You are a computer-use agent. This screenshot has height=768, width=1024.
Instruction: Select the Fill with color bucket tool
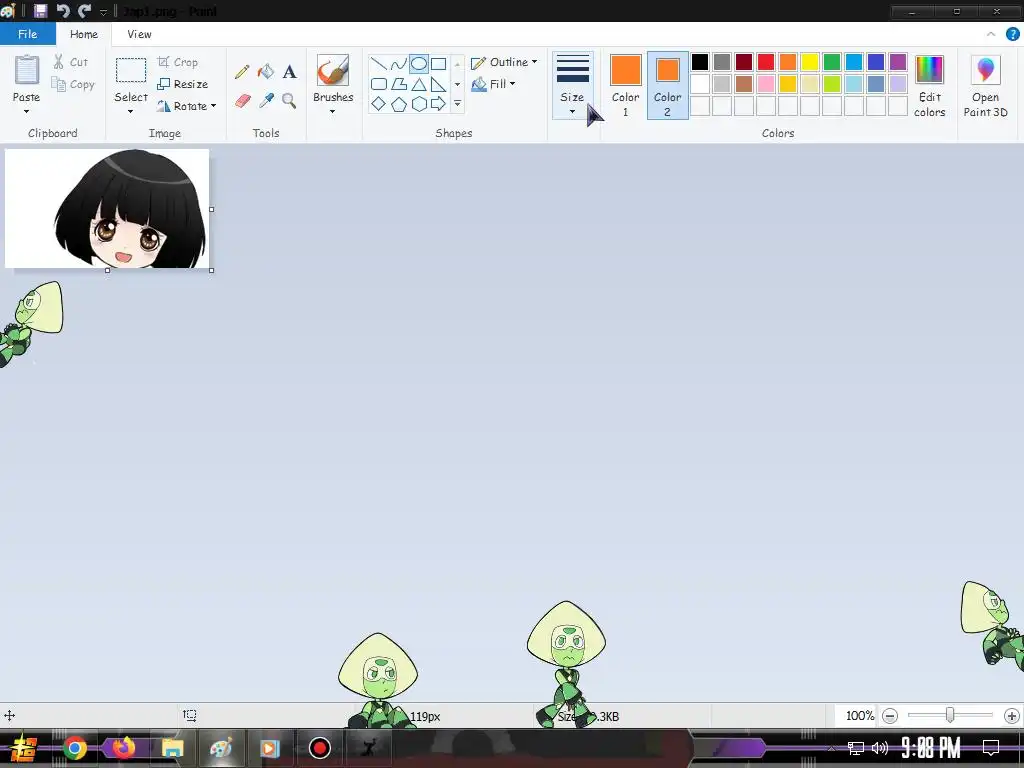(x=266, y=71)
